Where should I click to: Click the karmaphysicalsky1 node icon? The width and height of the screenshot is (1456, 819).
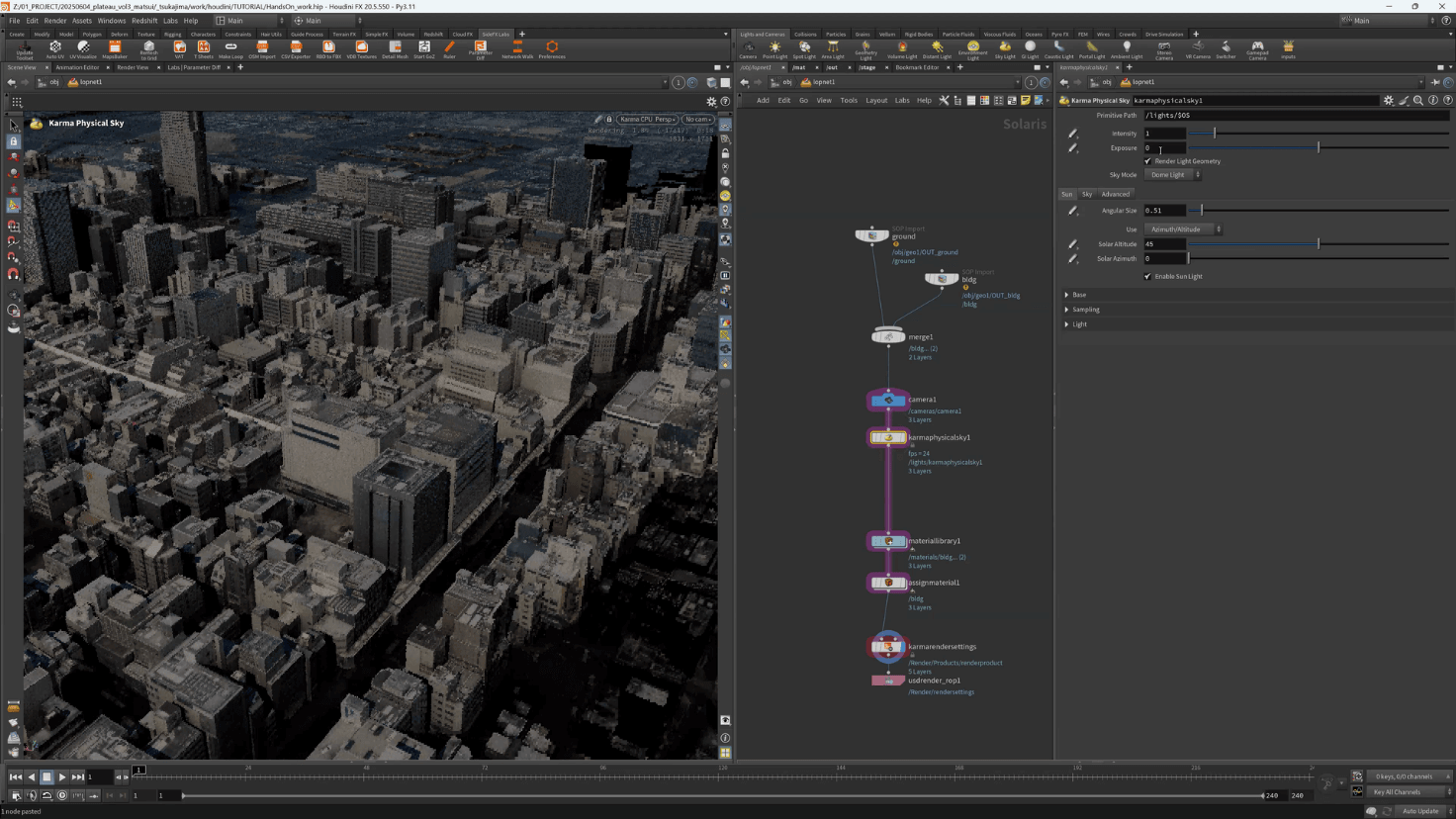[888, 437]
